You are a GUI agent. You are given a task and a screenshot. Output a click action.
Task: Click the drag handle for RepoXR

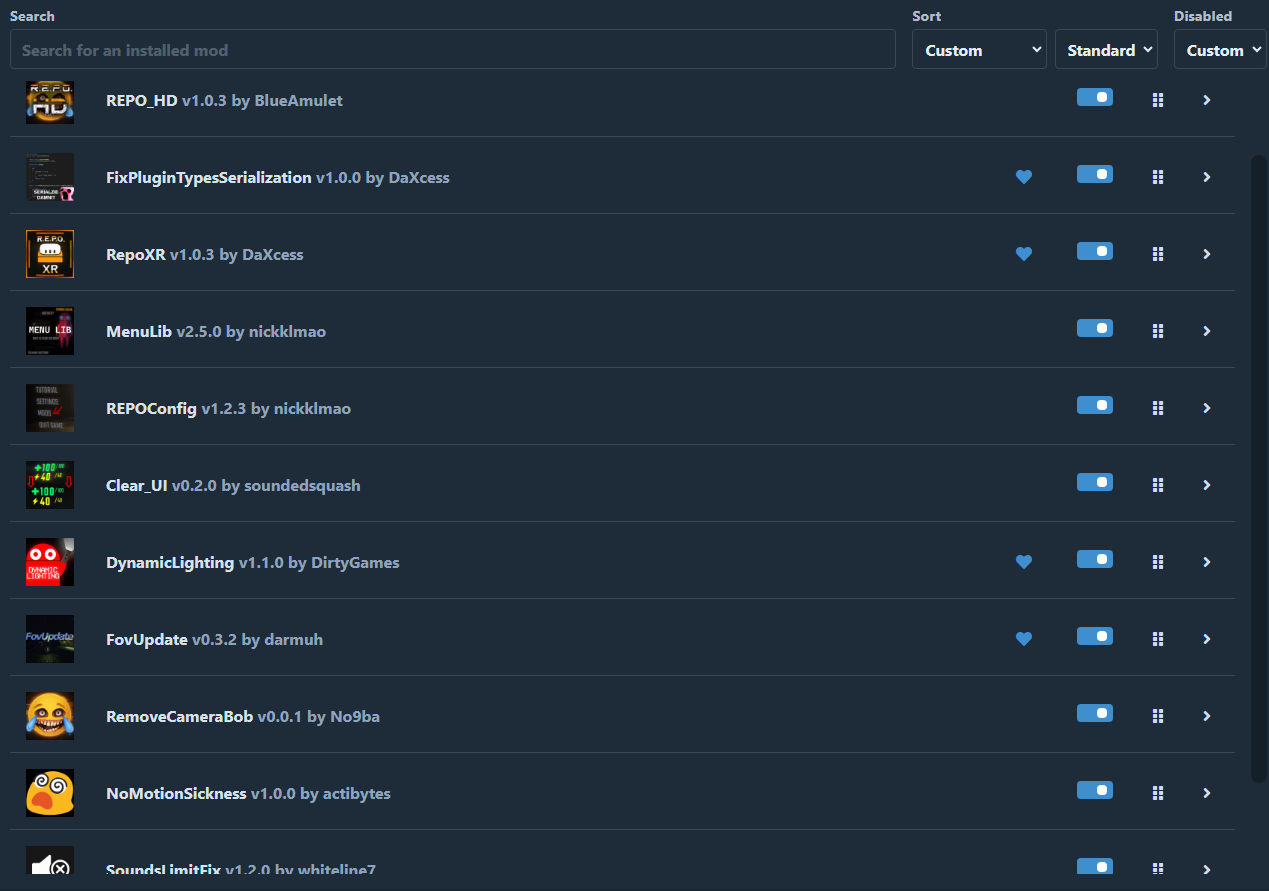[1158, 254]
